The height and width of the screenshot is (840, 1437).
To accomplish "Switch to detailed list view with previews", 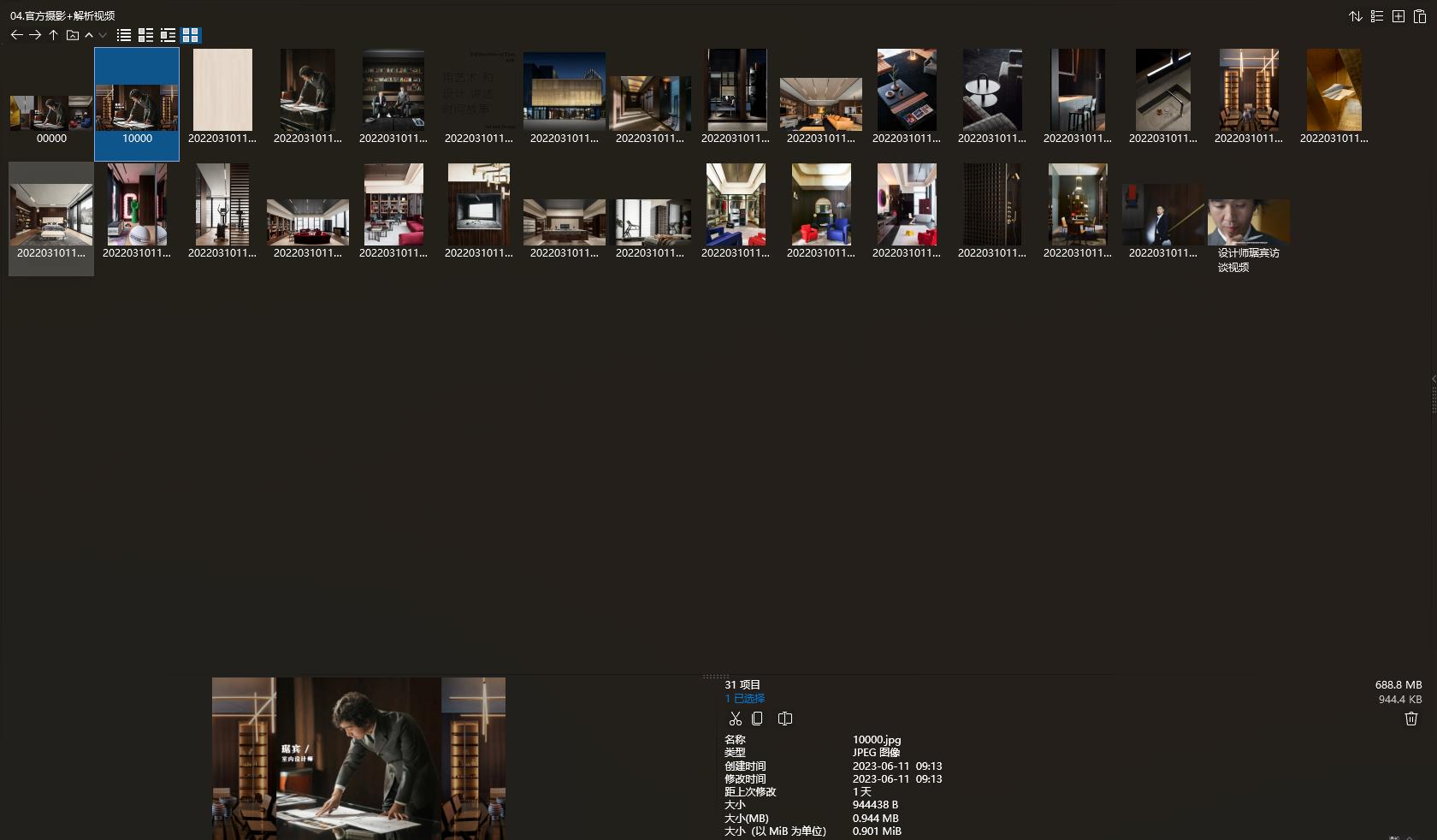I will pos(169,35).
